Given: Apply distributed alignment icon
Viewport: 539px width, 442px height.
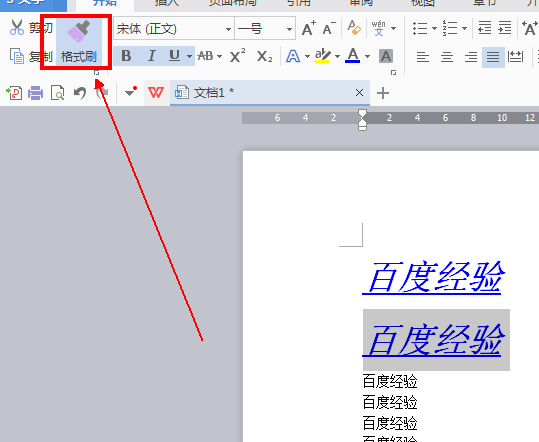Looking at the screenshot, I should coord(515,57).
